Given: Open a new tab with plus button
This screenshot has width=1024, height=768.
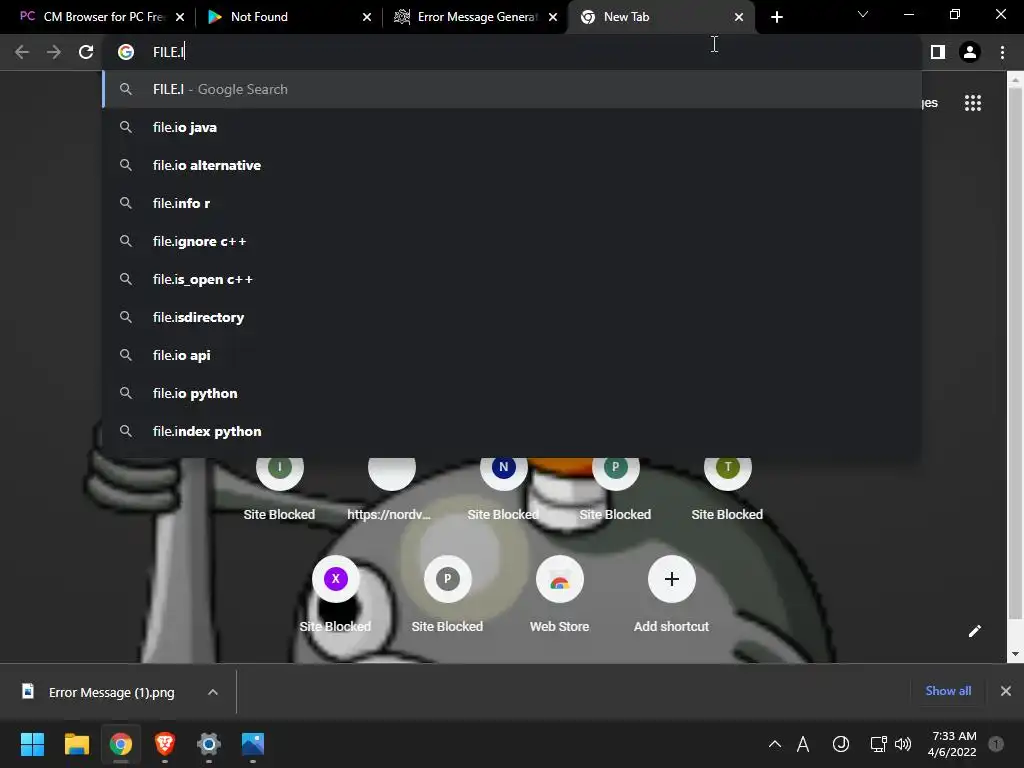Looking at the screenshot, I should click(x=776, y=17).
